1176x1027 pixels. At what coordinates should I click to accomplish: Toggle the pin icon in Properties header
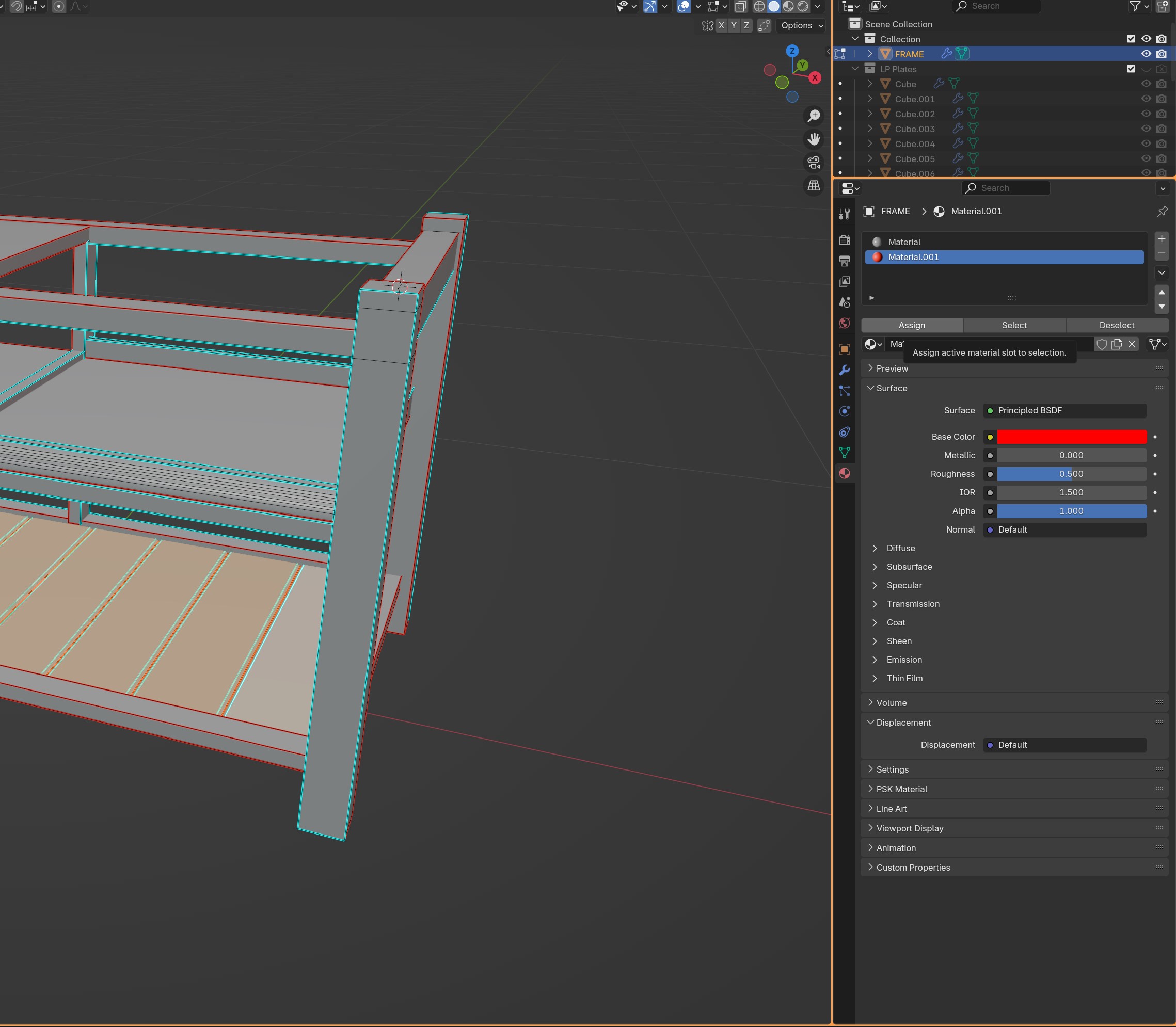pos(1162,212)
